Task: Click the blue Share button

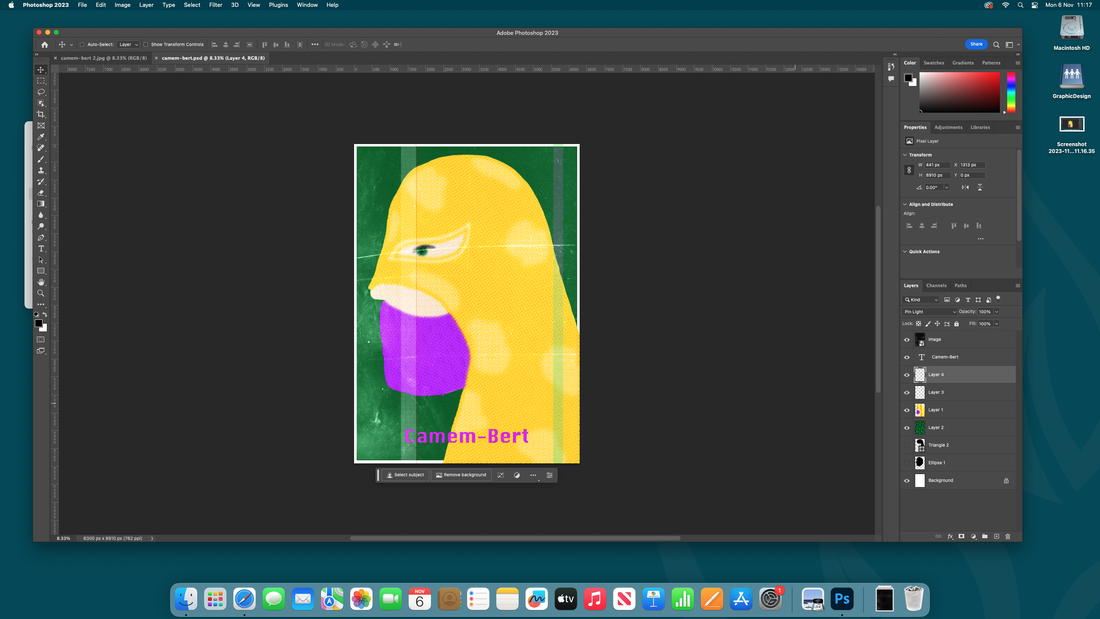Action: click(x=976, y=44)
